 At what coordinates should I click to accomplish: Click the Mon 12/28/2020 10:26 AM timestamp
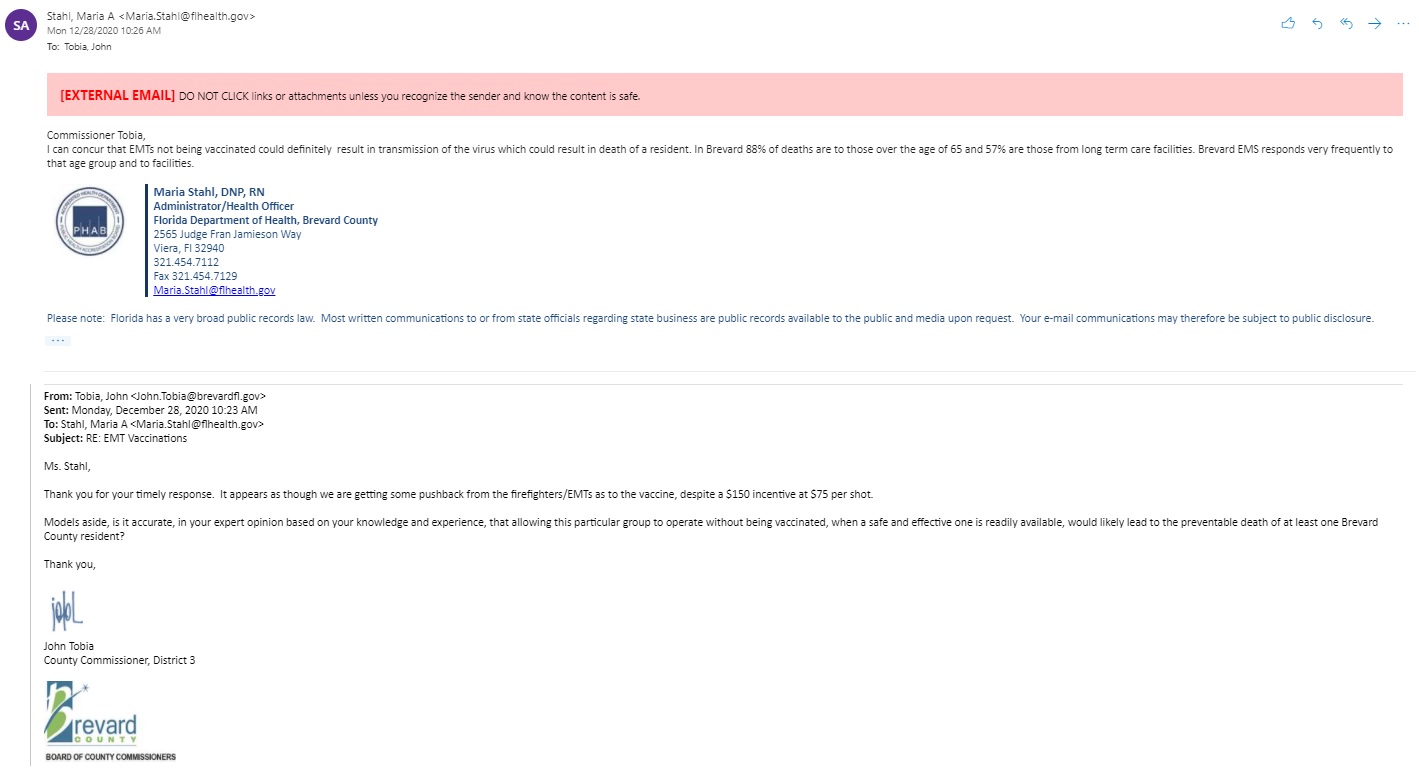coord(104,31)
